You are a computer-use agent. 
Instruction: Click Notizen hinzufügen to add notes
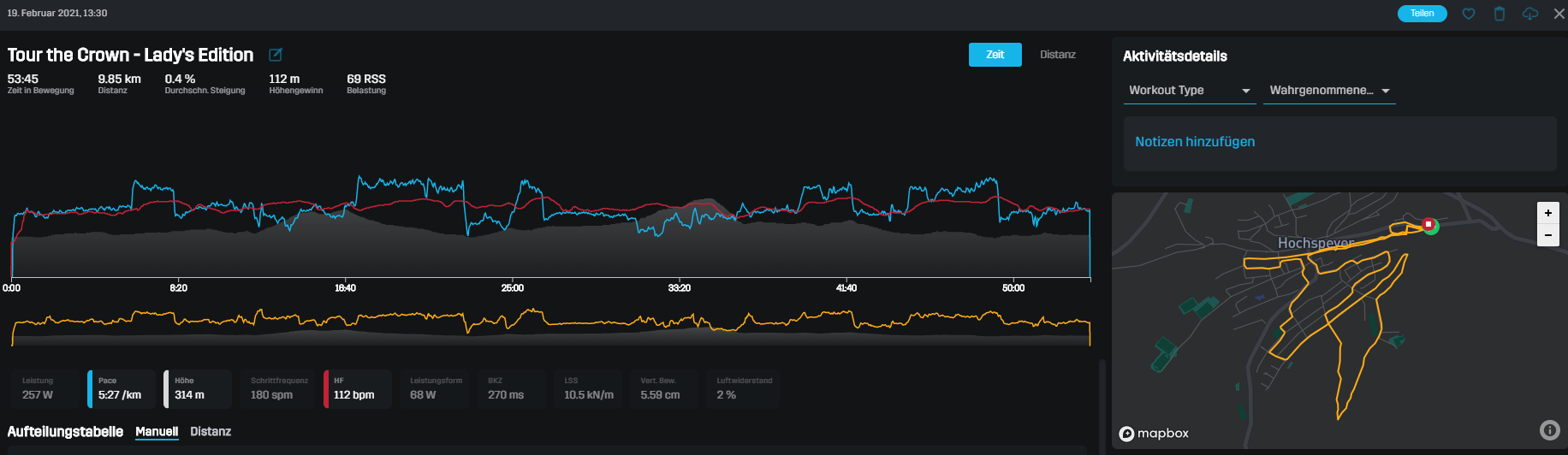(1195, 142)
